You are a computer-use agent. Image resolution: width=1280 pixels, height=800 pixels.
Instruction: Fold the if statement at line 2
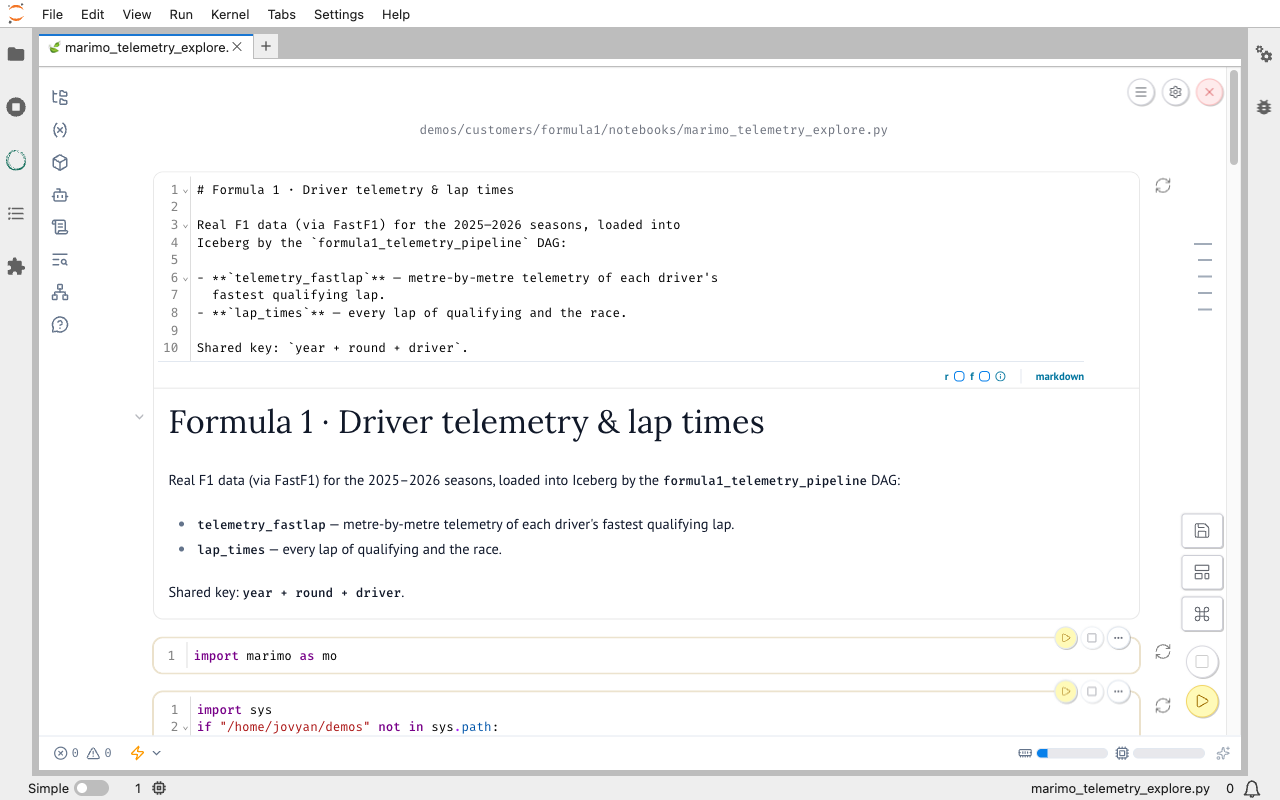point(187,727)
